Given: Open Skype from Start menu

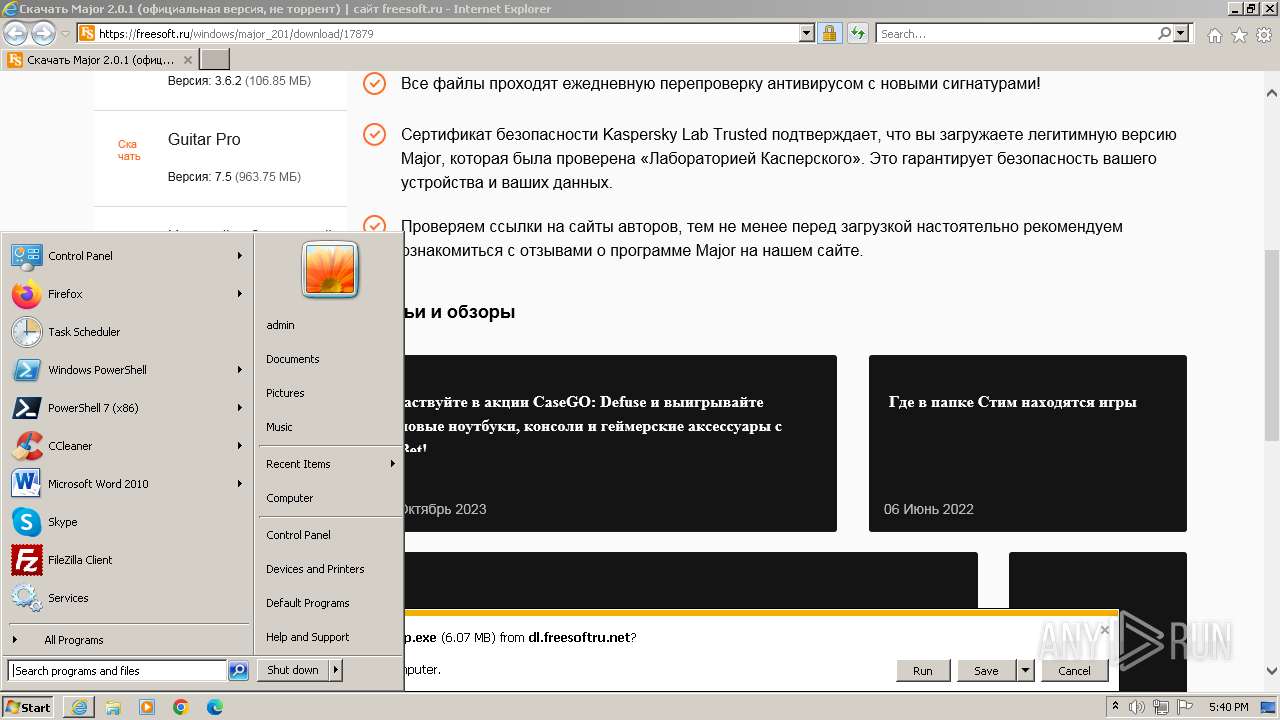Looking at the screenshot, I should coord(128,522).
